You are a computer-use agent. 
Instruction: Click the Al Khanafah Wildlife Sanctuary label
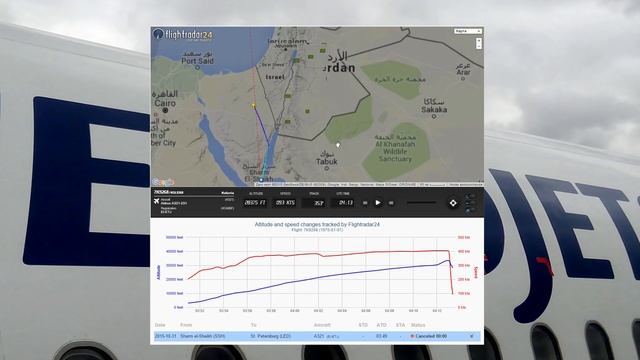coord(395,151)
